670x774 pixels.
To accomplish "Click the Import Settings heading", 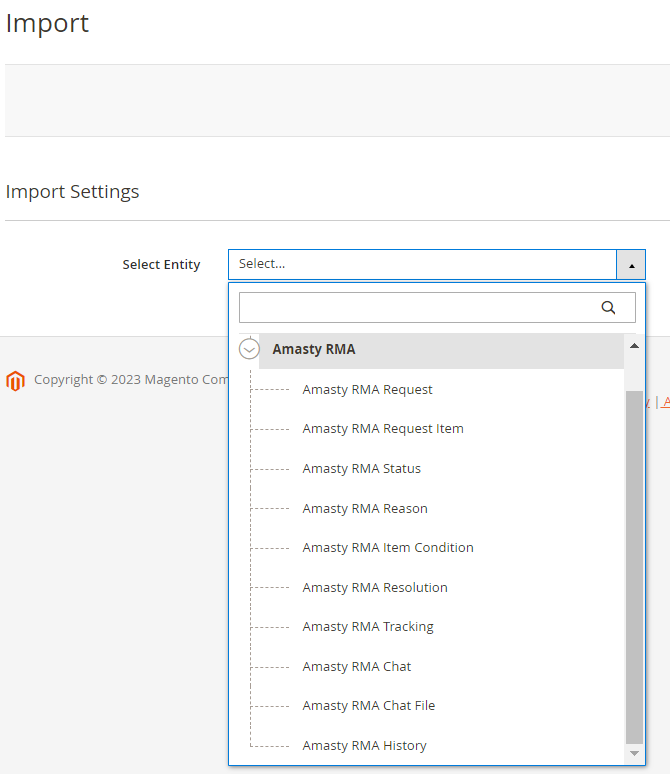I will coord(72,192).
